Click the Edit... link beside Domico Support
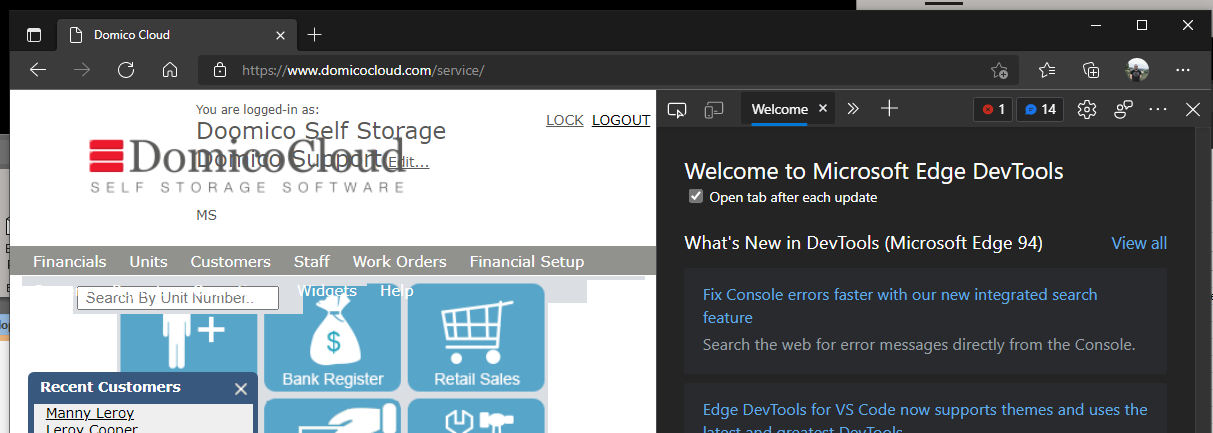 point(408,162)
